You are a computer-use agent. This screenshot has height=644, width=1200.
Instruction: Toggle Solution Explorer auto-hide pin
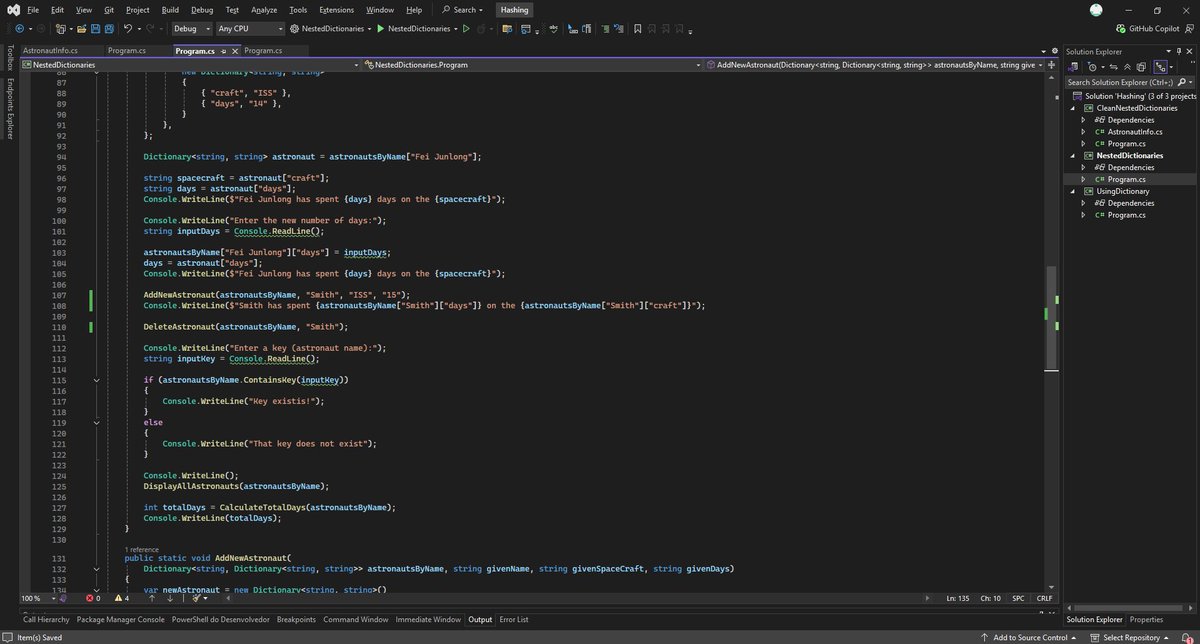click(1181, 51)
